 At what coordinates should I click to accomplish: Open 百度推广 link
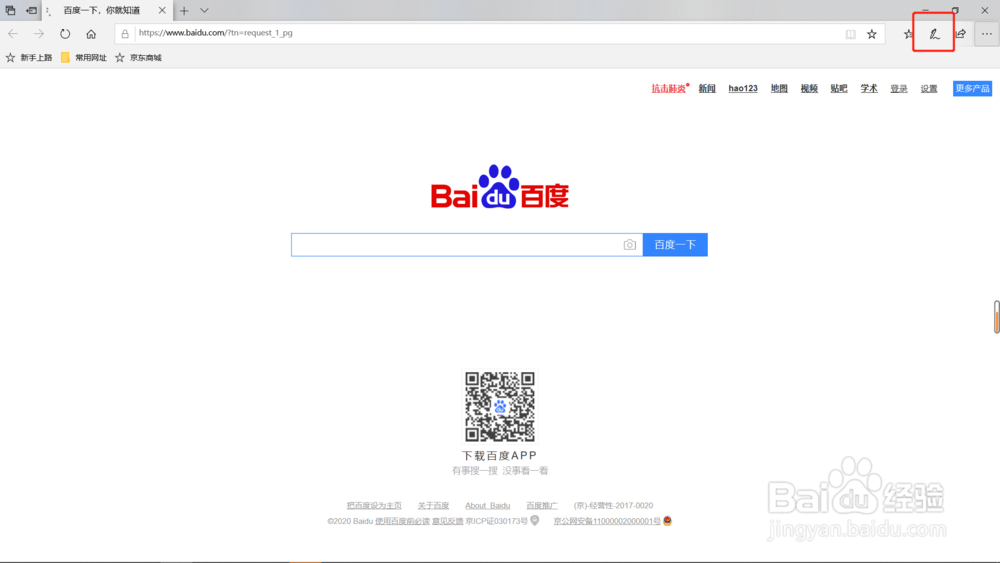541,506
